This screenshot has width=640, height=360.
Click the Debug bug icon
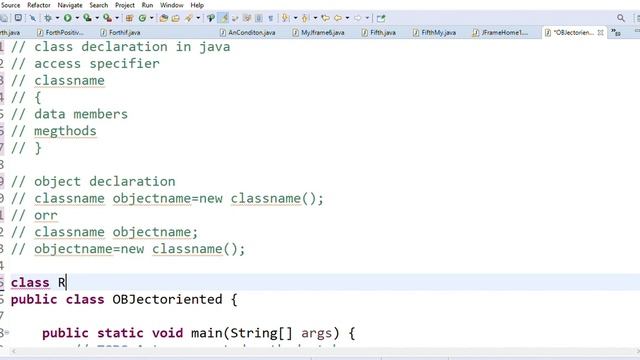[48, 18]
